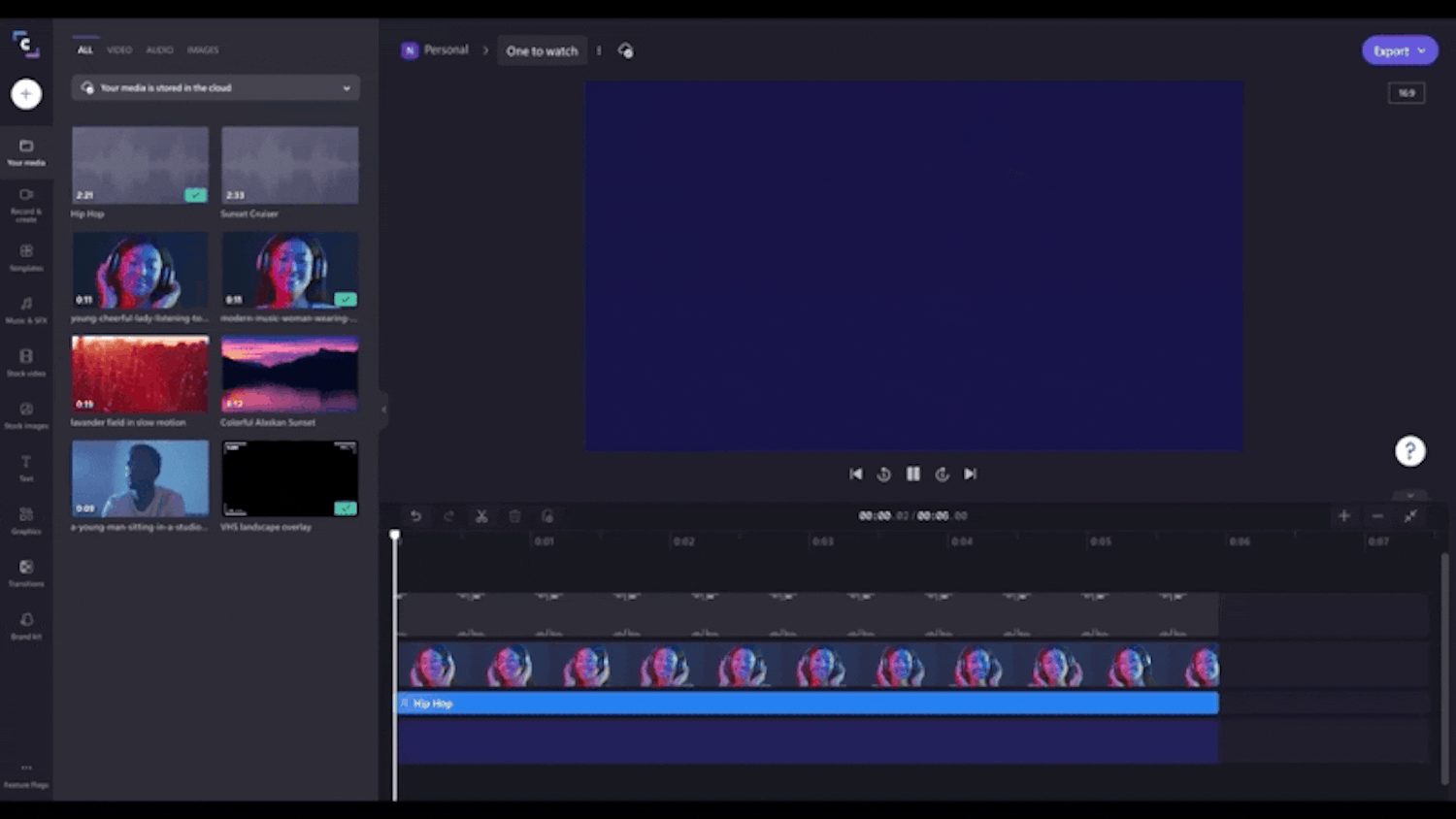Open the Brand kit panel
The width and height of the screenshot is (1456, 819).
tap(25, 623)
